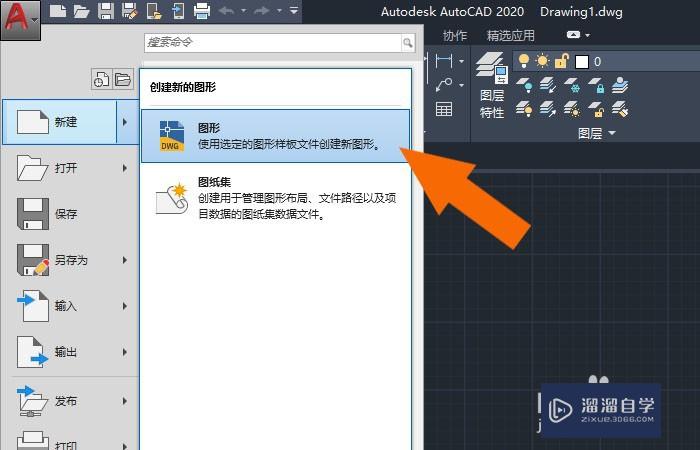Screen dimensions: 700x450
Task: Choose 图形 to create a new drawing
Action: (x=275, y=136)
